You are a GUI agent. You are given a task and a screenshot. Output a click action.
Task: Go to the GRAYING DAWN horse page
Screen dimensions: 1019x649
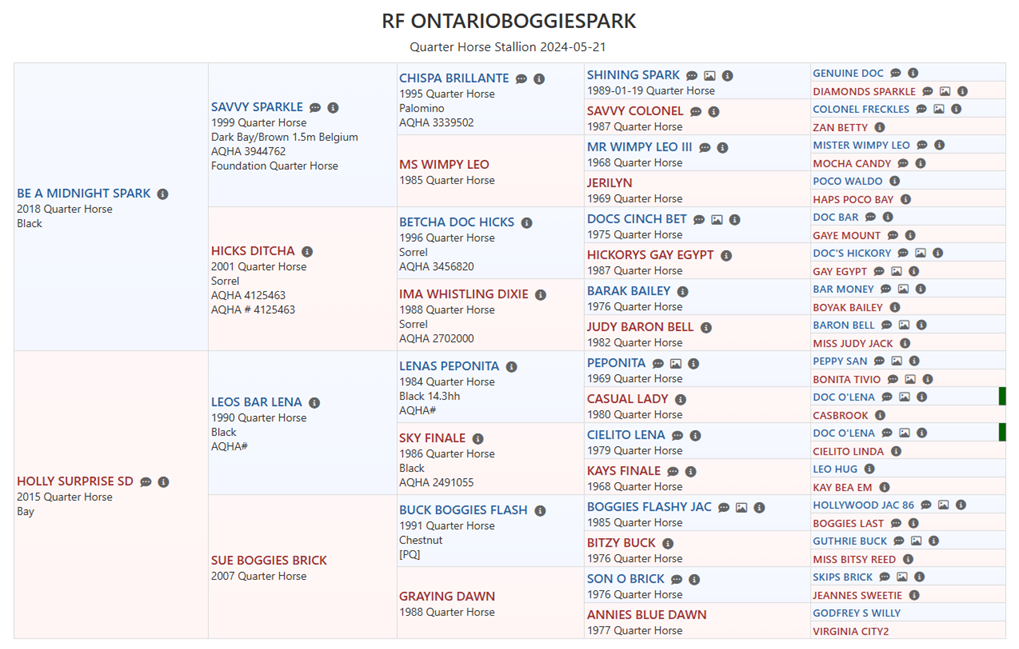click(447, 597)
